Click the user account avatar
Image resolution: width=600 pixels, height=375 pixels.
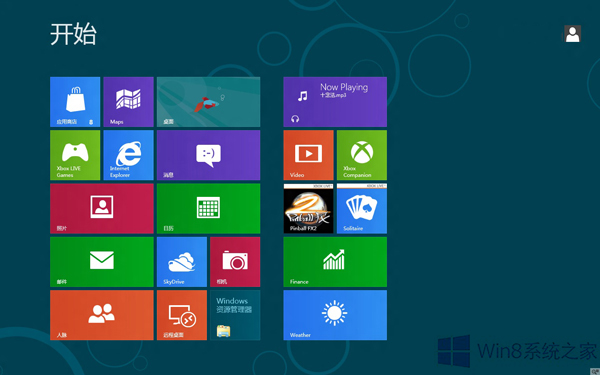click(572, 34)
